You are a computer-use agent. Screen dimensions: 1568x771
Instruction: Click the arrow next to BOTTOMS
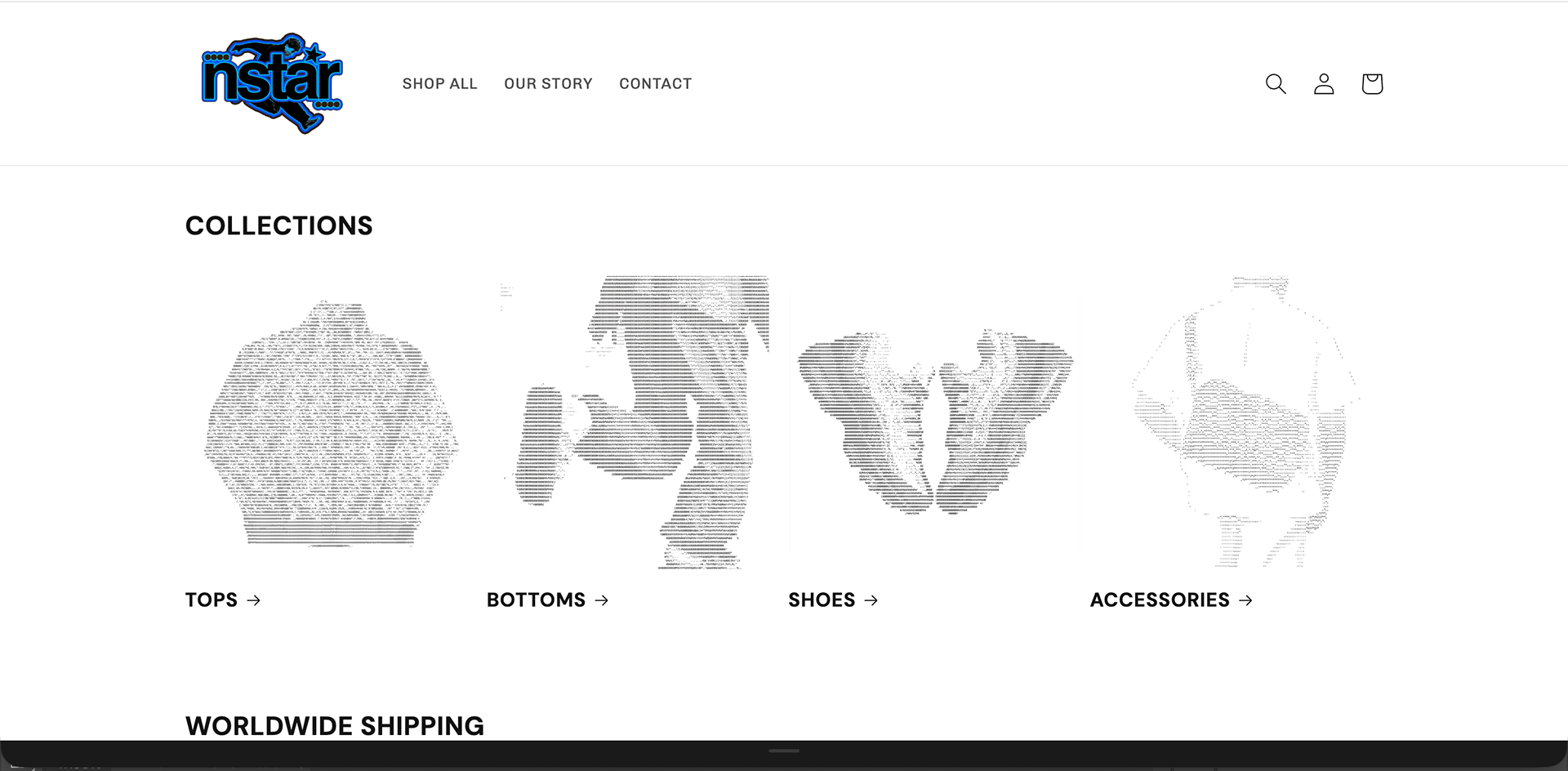pos(602,600)
